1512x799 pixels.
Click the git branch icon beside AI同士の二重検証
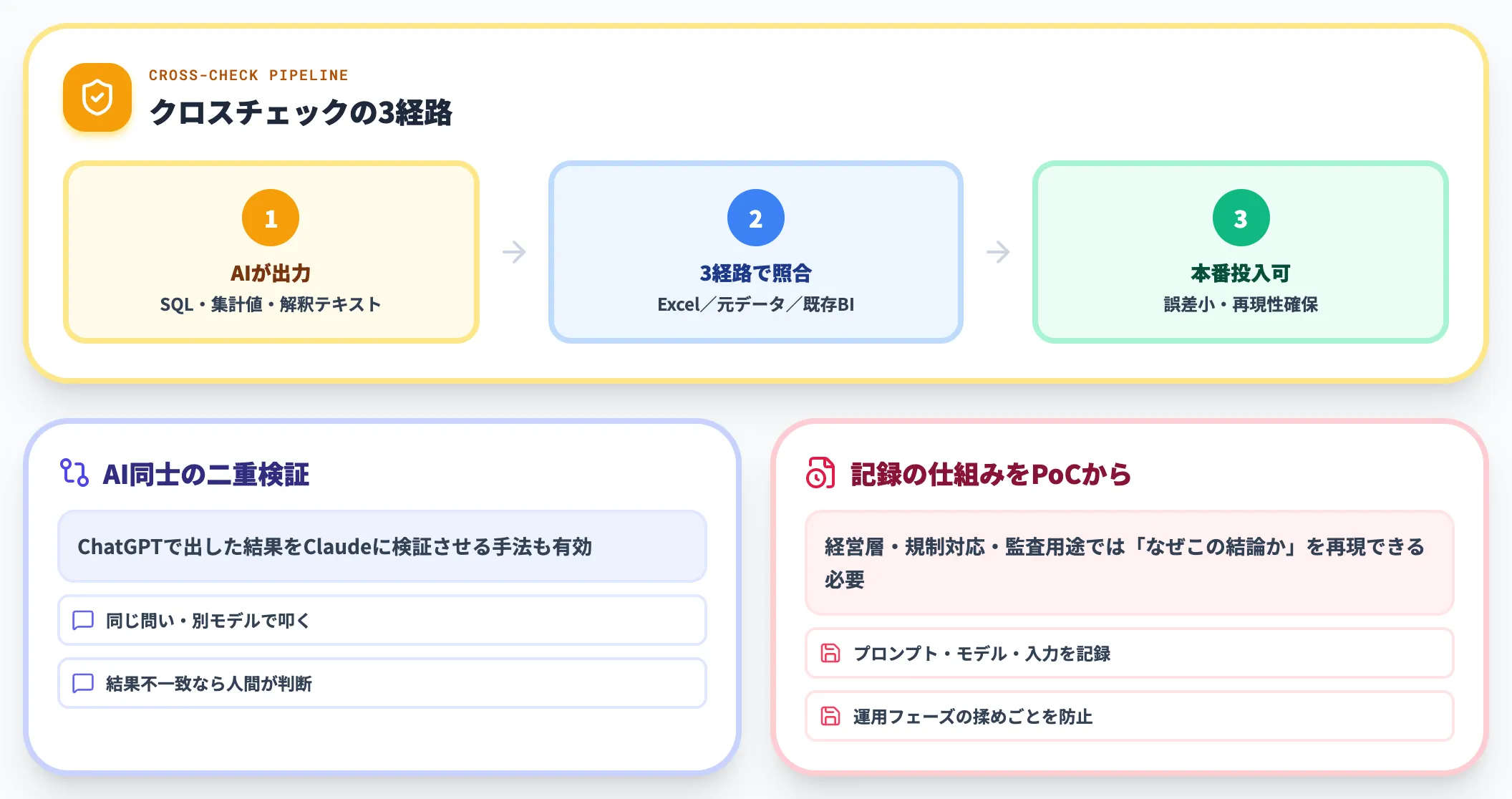tap(74, 473)
